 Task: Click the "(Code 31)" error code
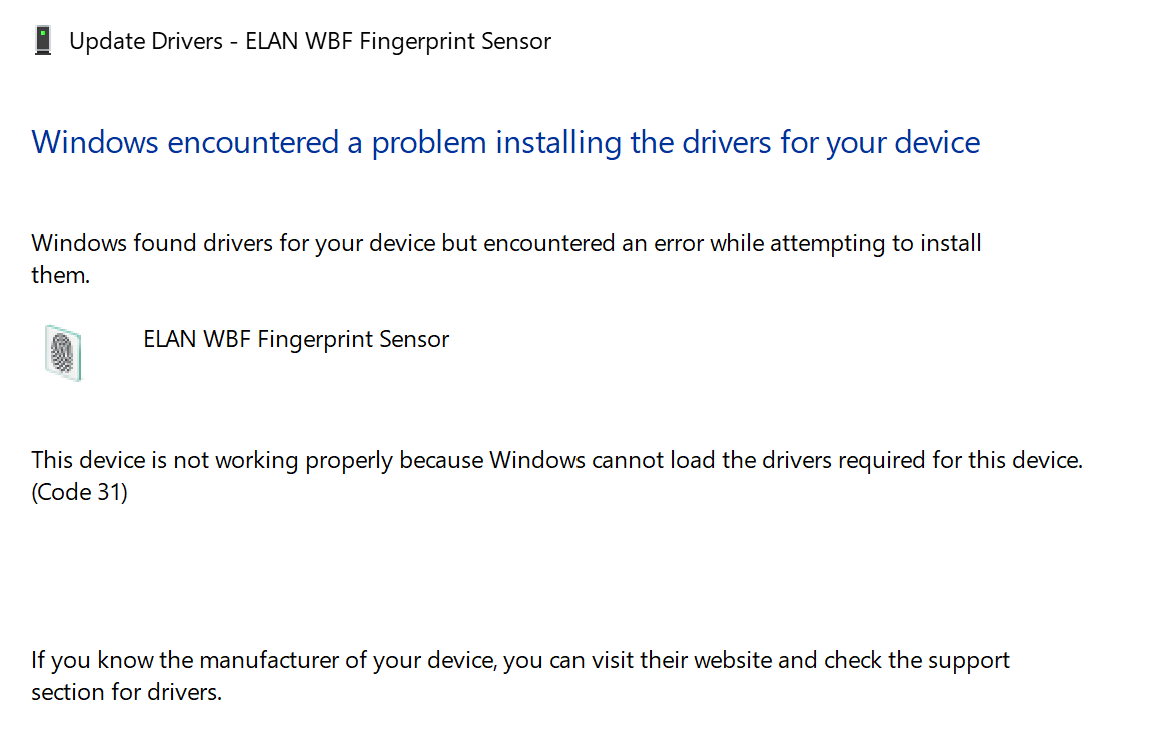(x=79, y=493)
